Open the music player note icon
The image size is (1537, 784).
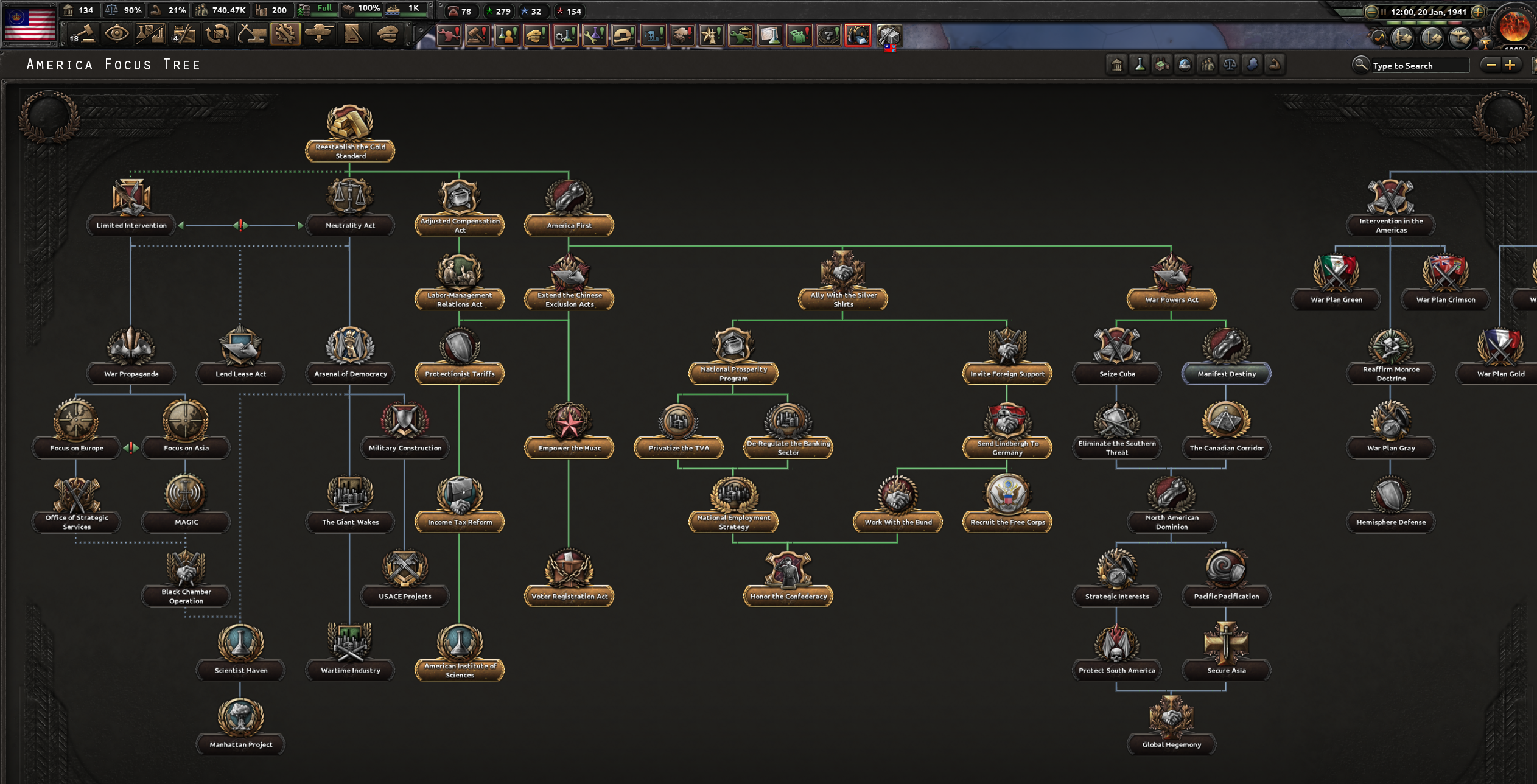coord(1379,38)
